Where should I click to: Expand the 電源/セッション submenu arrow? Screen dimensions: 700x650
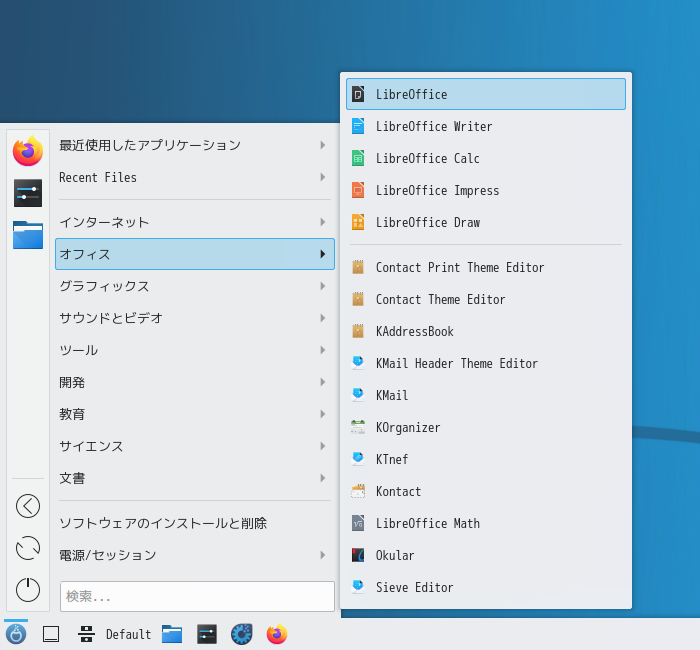tap(322, 555)
